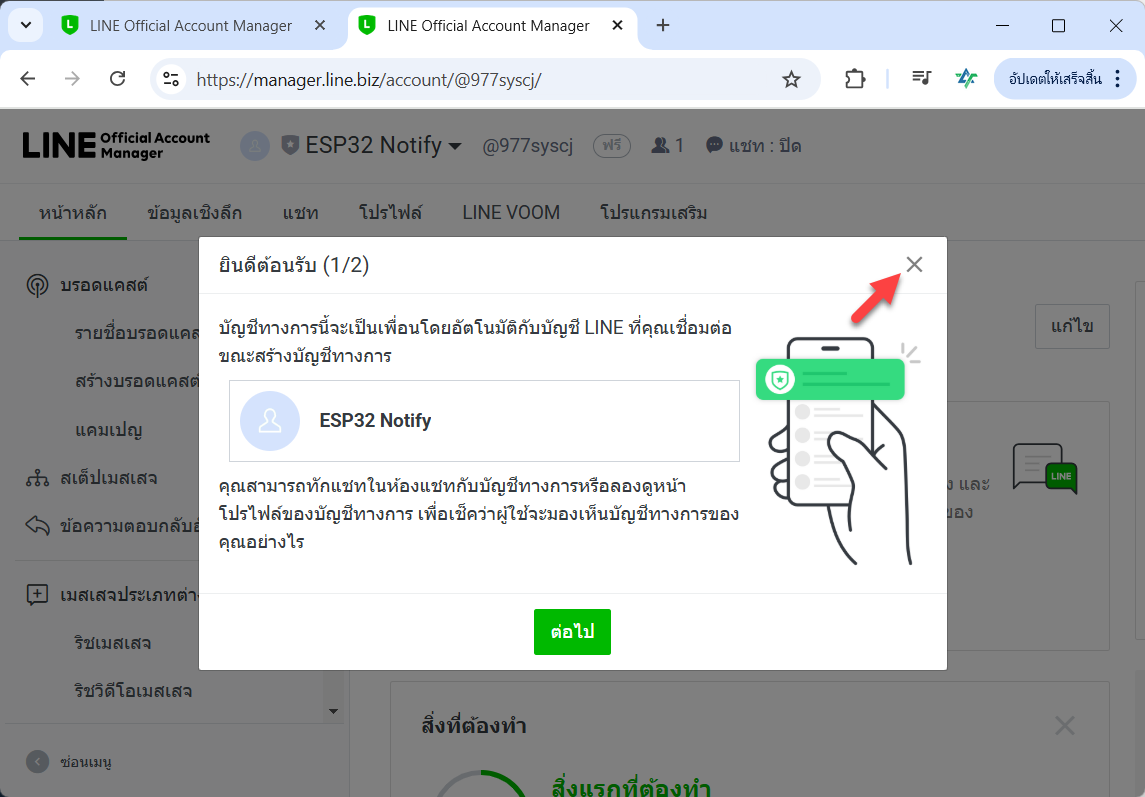Reload the page
This screenshot has width=1145, height=797.
(x=118, y=79)
